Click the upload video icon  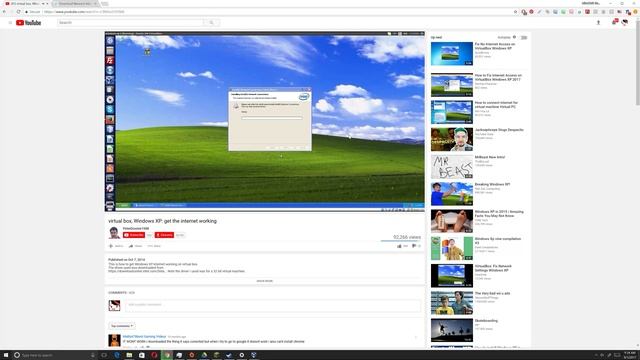(x=598, y=23)
